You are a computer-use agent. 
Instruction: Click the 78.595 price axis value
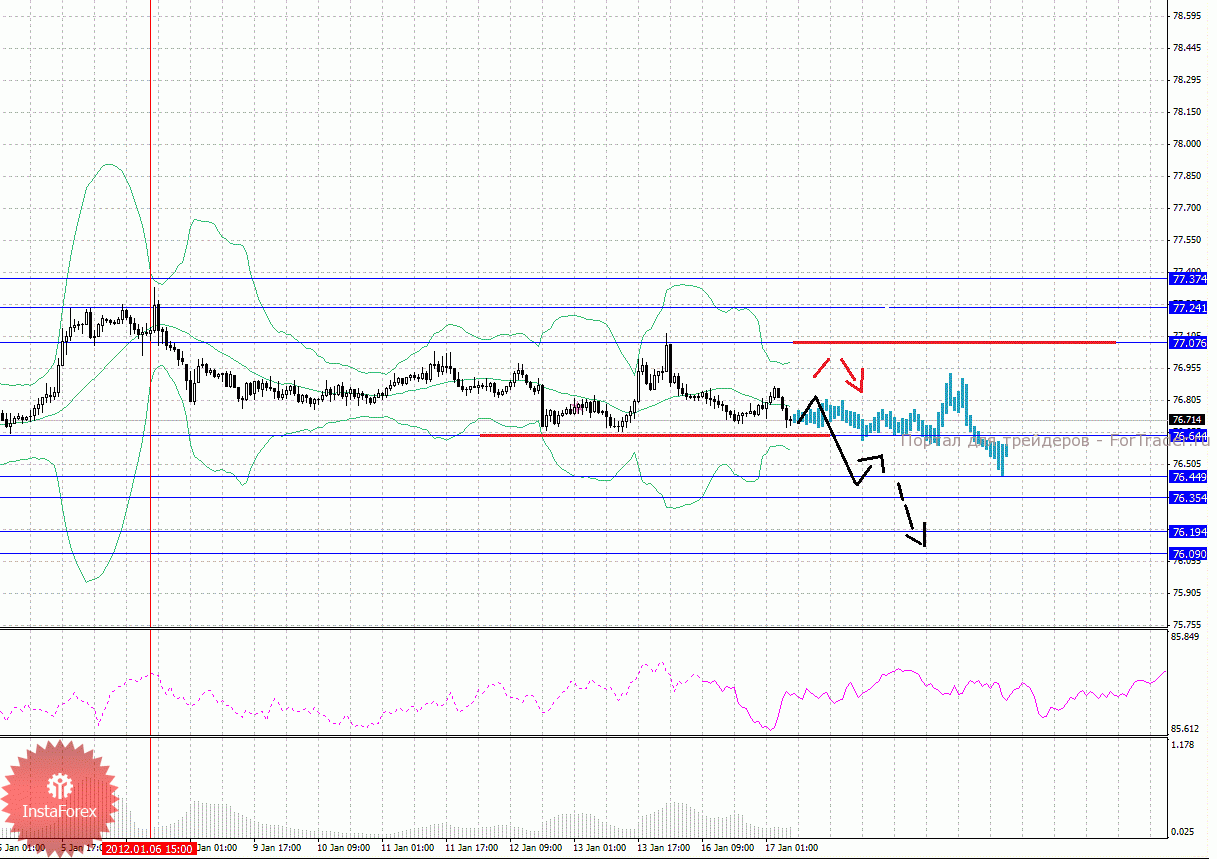(1187, 16)
